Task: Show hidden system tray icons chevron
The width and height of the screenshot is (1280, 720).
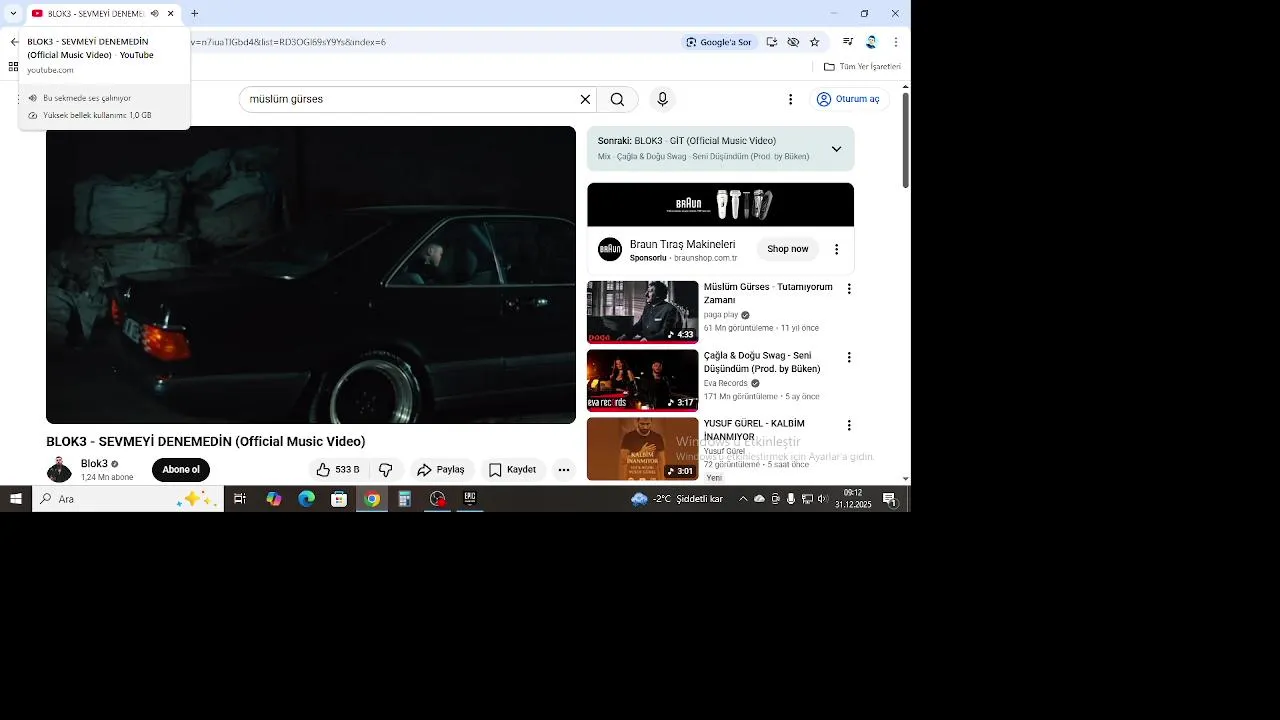Action: point(743,499)
